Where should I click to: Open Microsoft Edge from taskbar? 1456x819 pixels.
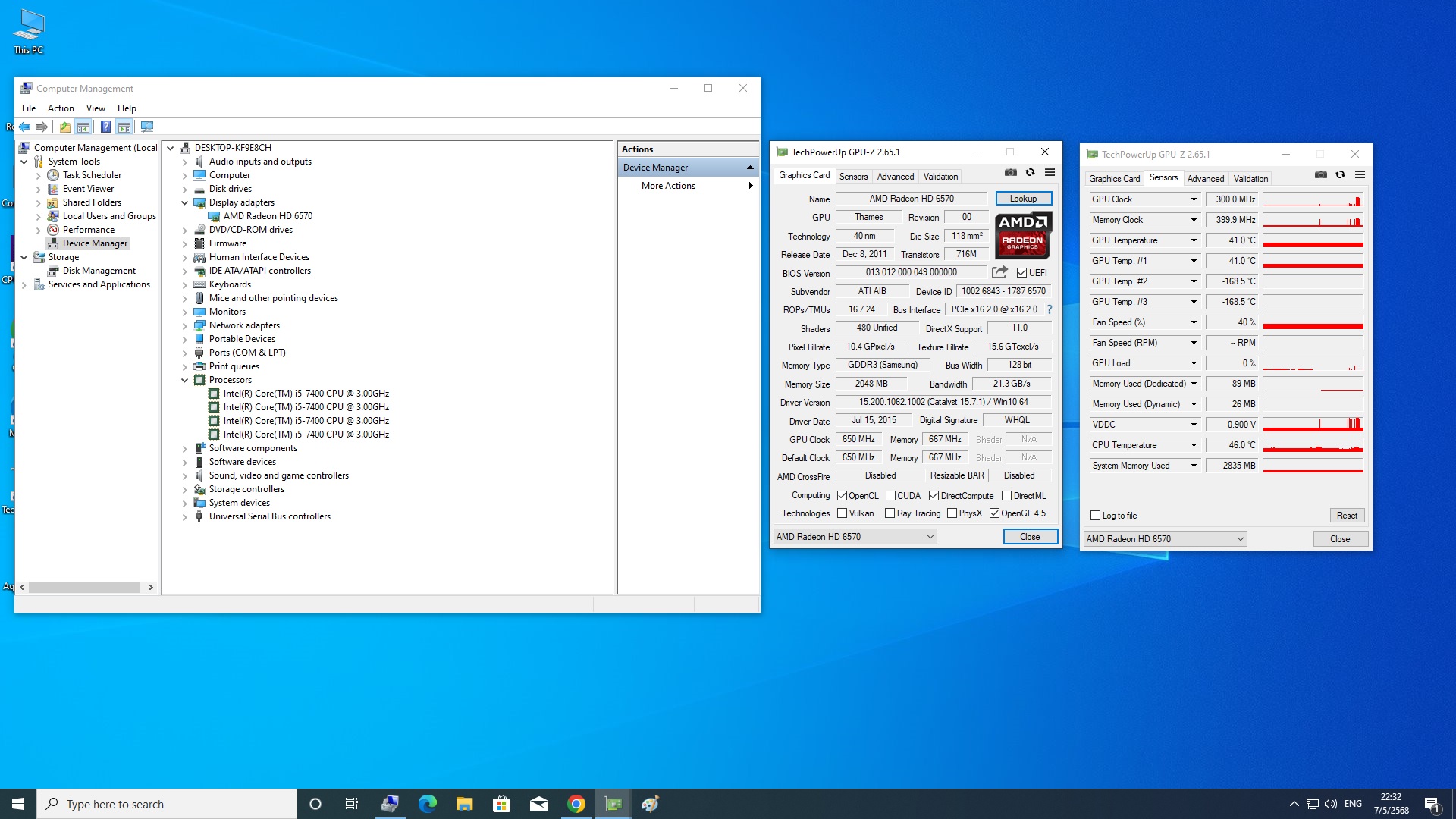coord(427,804)
